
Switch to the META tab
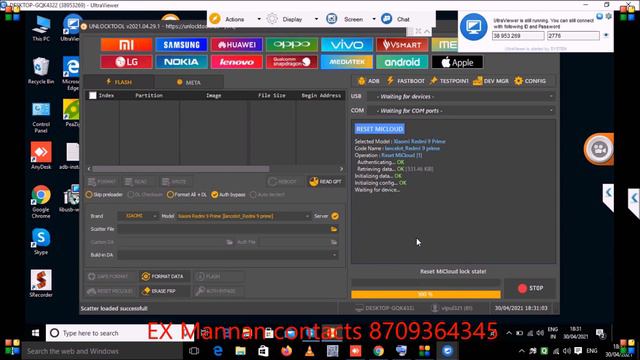189,82
